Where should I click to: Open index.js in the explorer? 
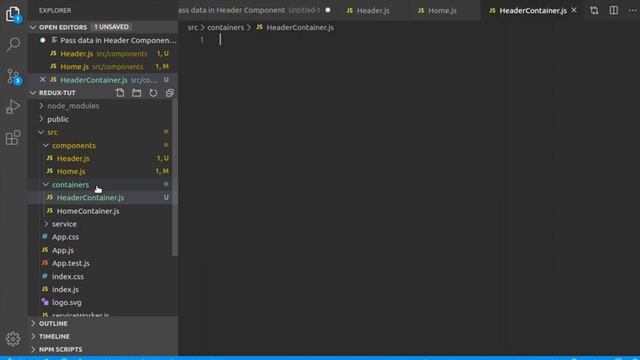(x=65, y=289)
